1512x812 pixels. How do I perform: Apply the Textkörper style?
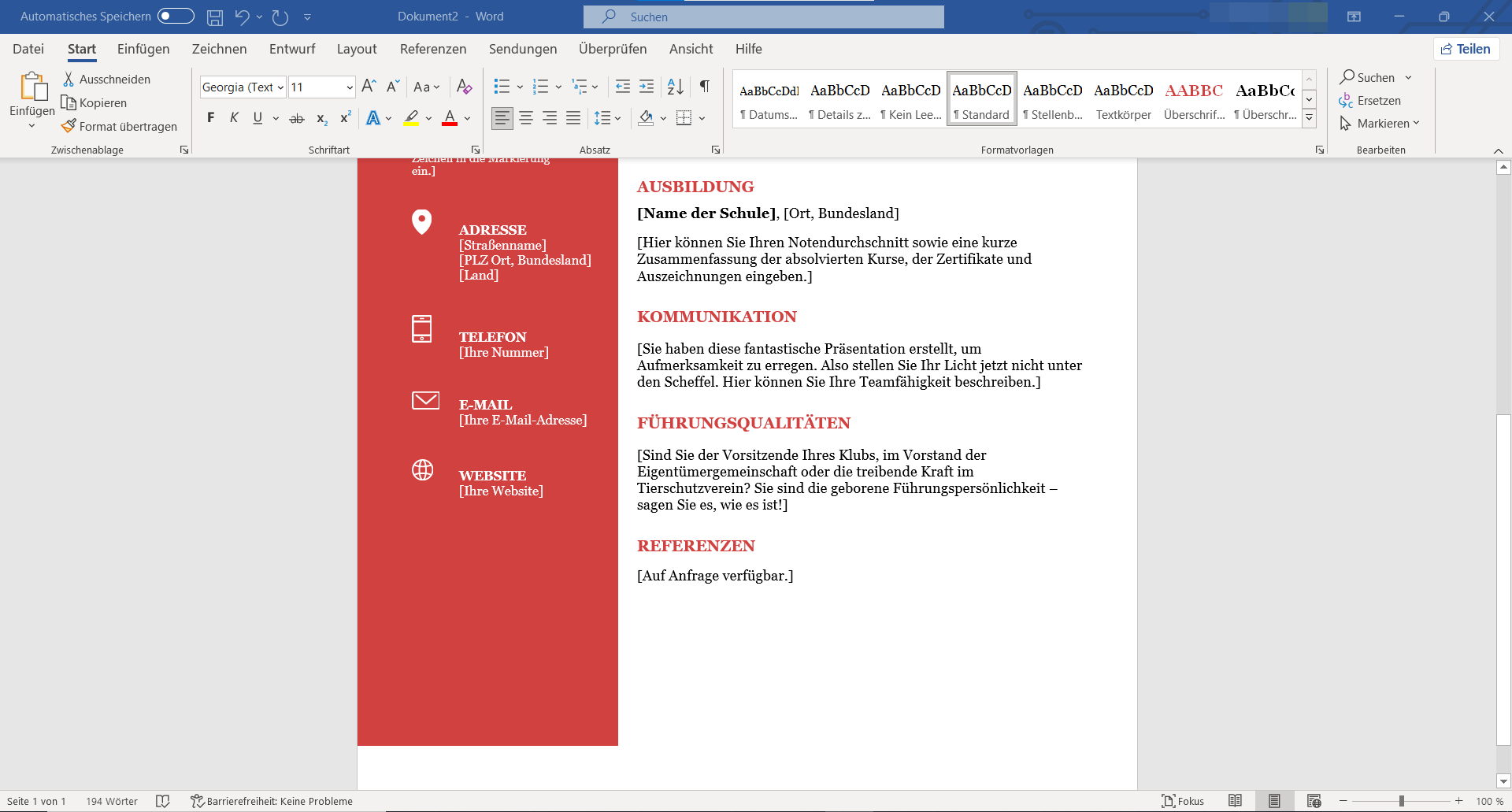pyautogui.click(x=1124, y=98)
